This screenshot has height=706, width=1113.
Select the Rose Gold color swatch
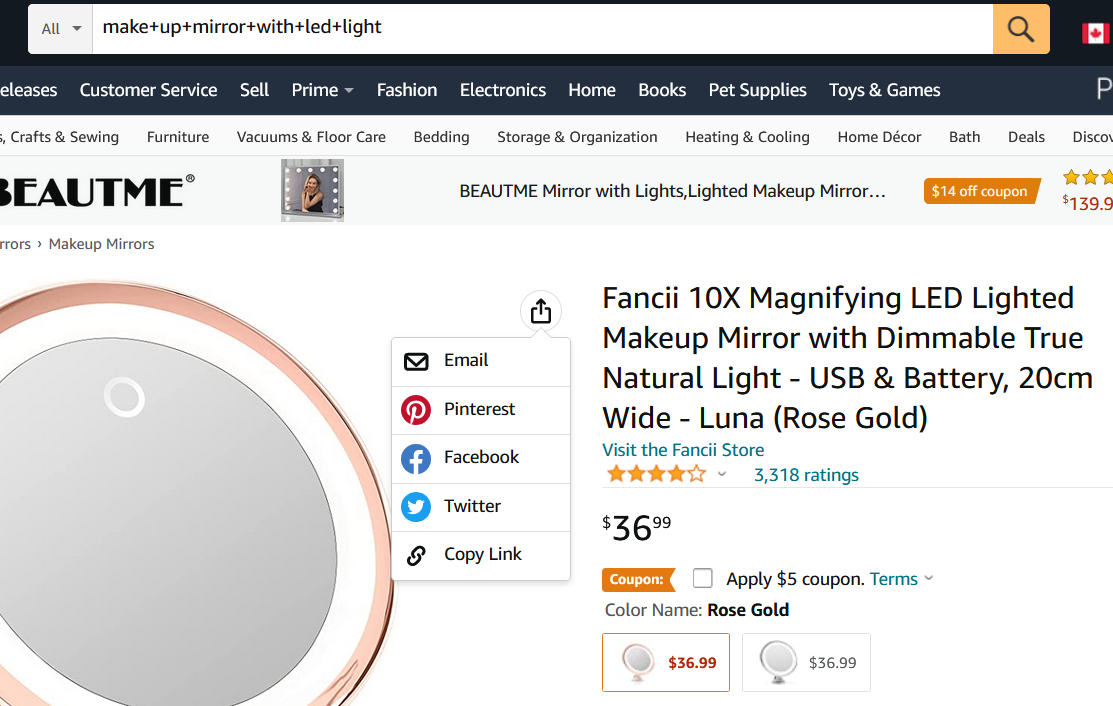click(665, 662)
